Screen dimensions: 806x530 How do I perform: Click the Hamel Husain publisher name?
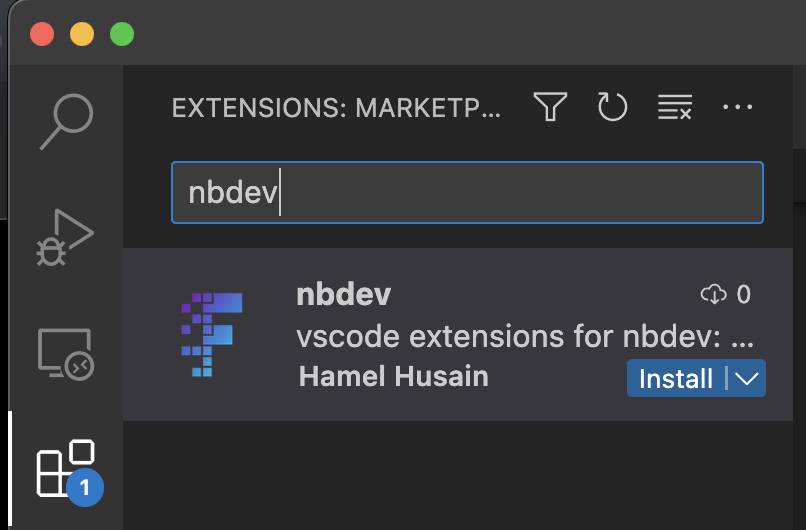[394, 377]
